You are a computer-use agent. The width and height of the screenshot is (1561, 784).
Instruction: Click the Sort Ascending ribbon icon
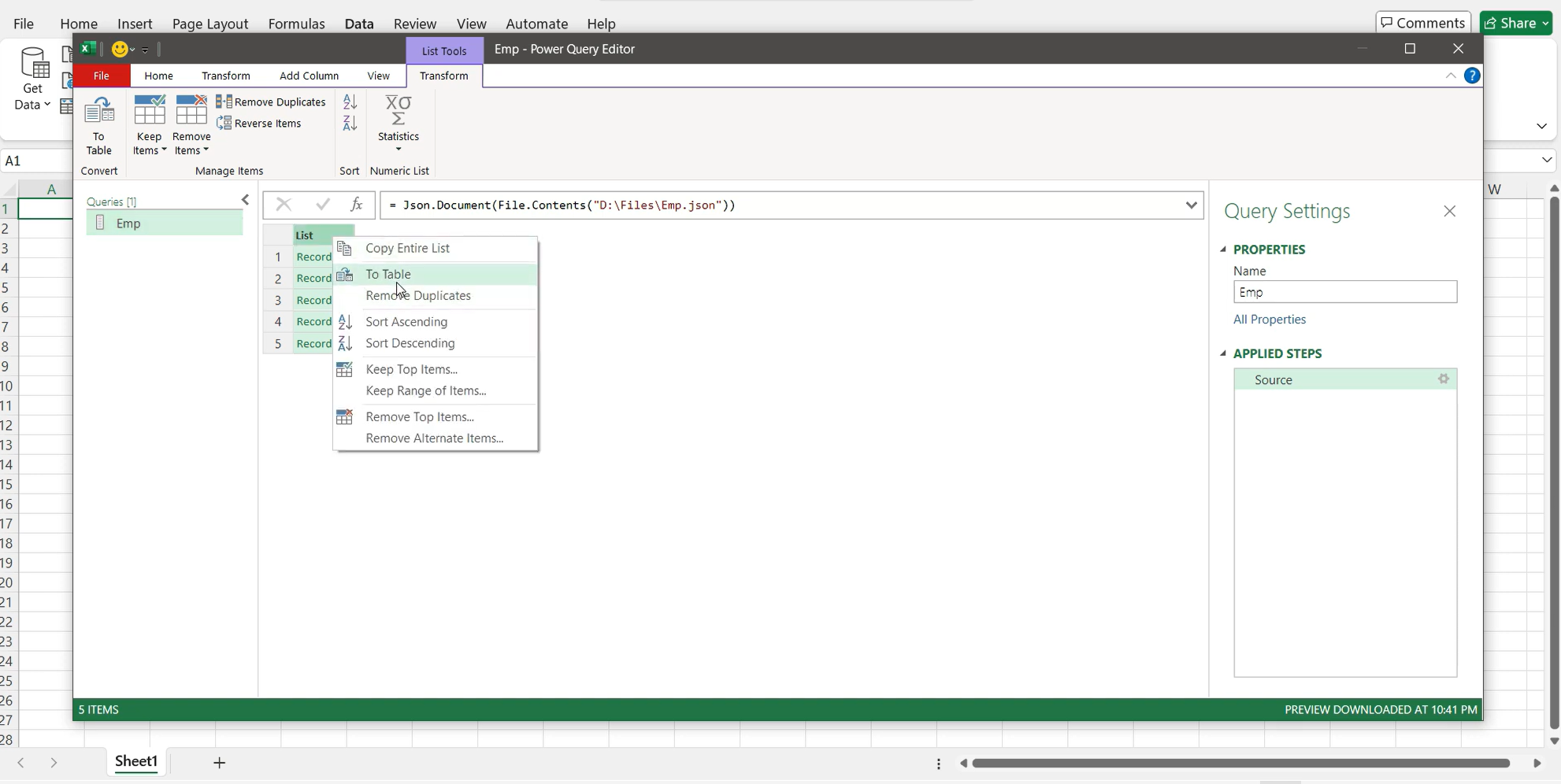pos(350,102)
